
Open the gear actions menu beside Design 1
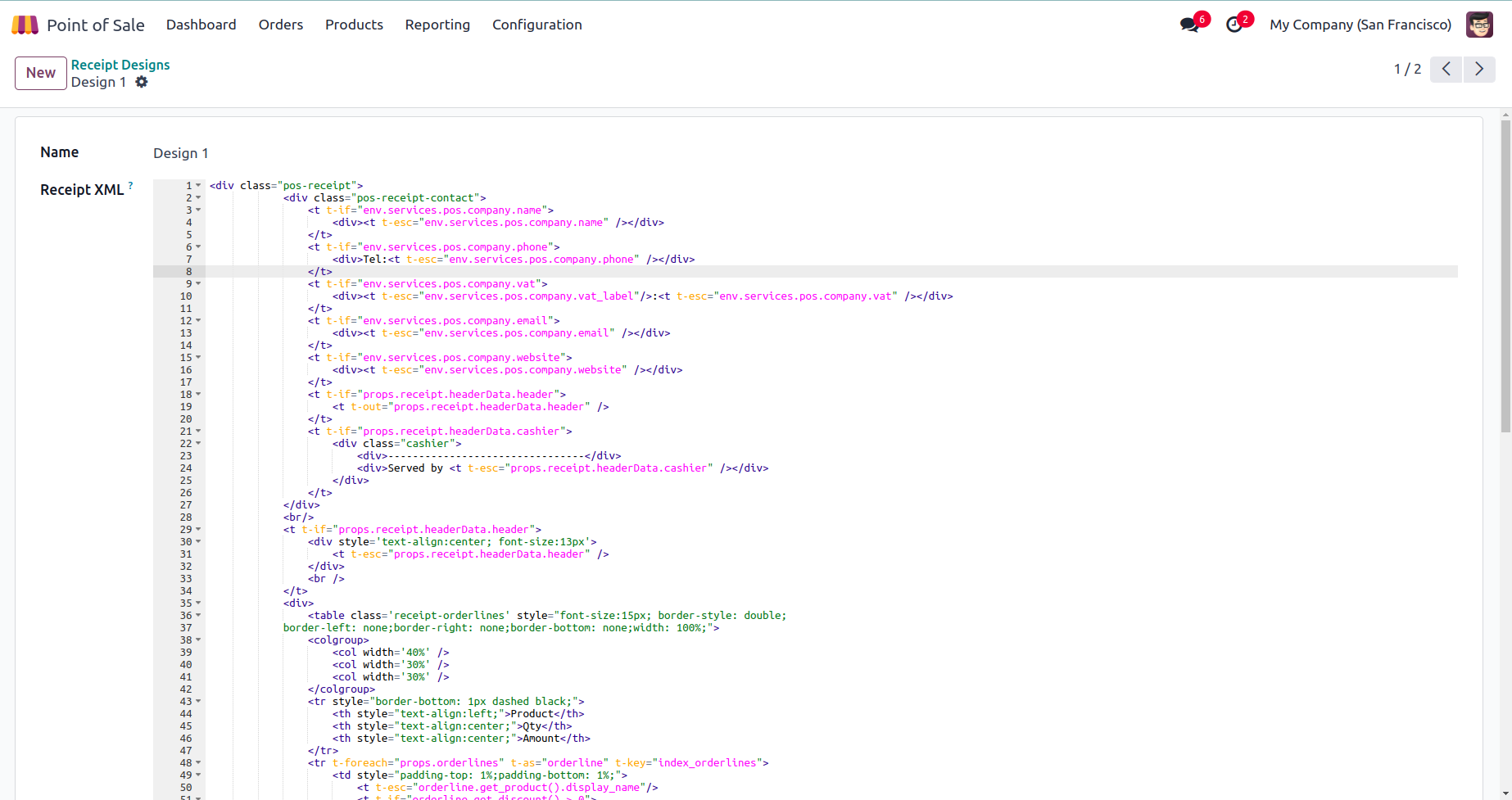pos(142,82)
